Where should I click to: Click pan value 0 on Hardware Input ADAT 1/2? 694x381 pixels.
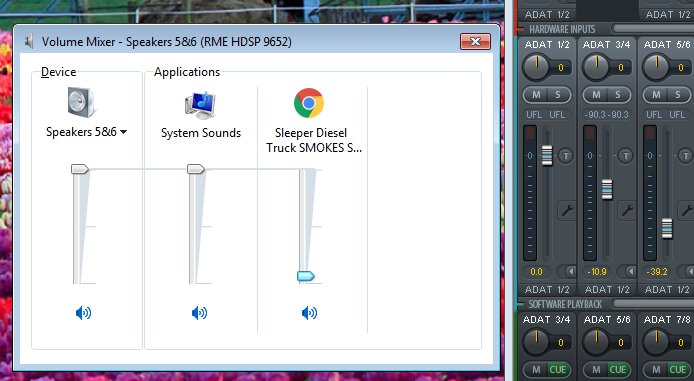561,68
